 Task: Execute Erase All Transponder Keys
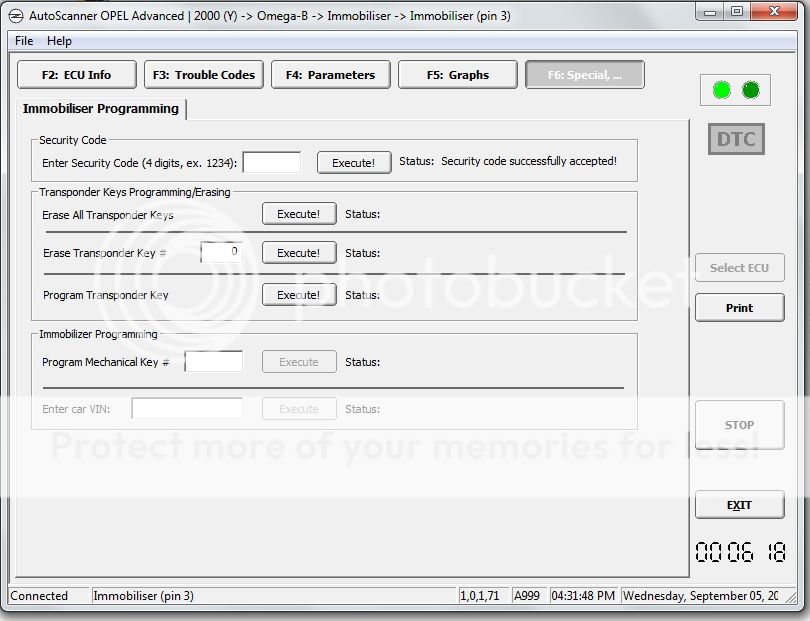coord(298,214)
